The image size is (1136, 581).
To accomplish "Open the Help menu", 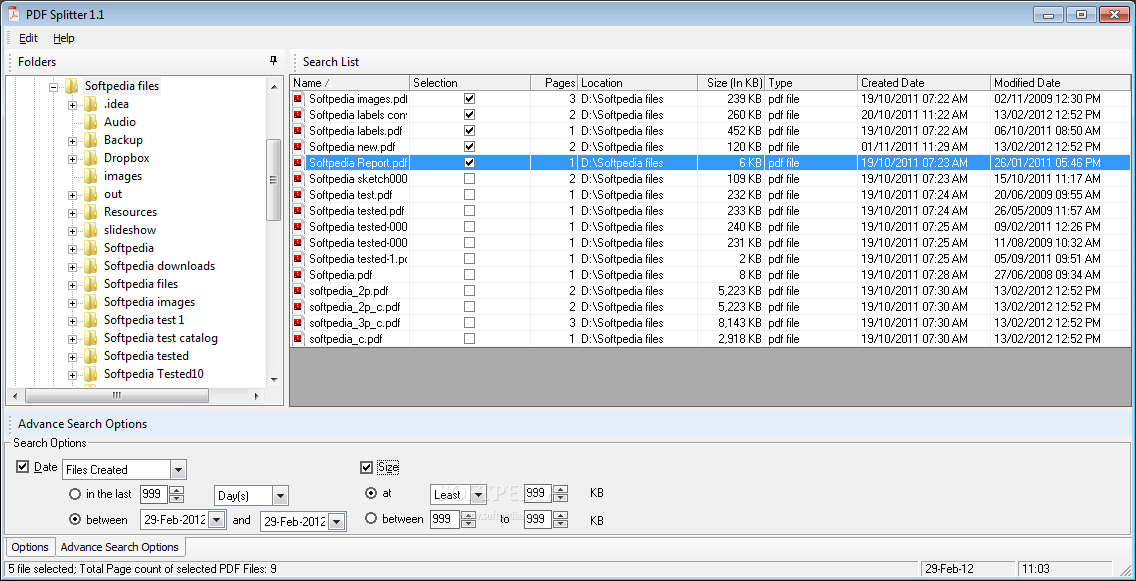I will (x=64, y=38).
